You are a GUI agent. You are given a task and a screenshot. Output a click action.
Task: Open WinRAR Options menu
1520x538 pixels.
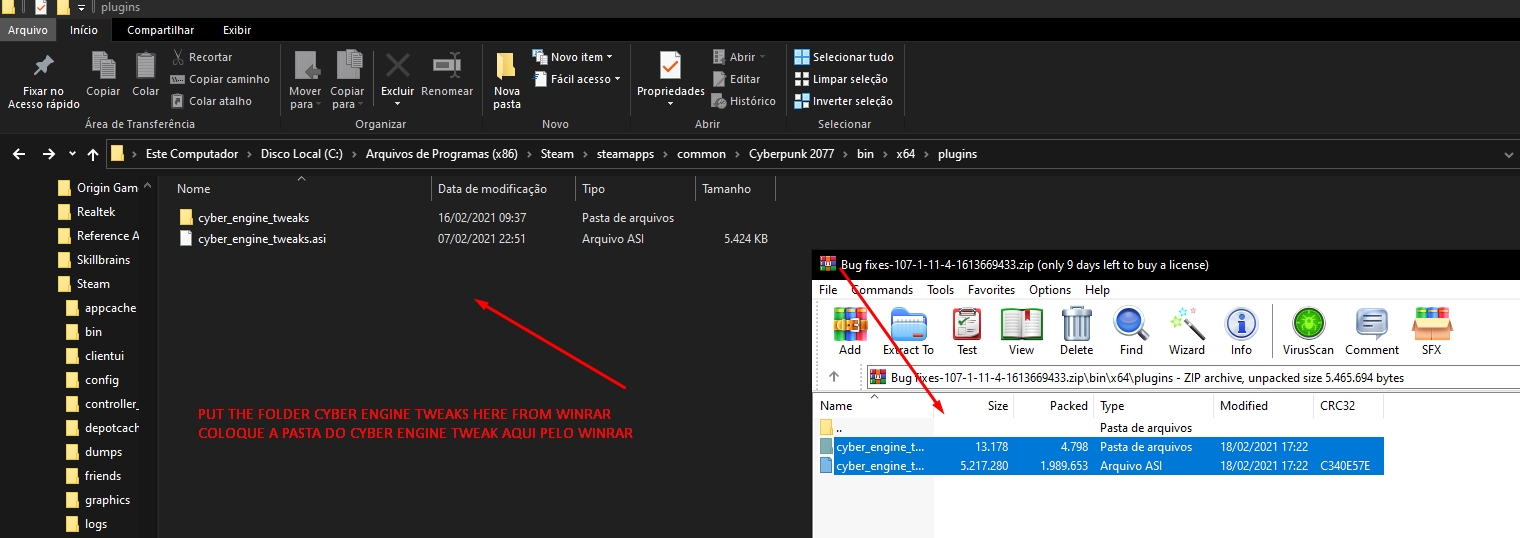(1050, 290)
